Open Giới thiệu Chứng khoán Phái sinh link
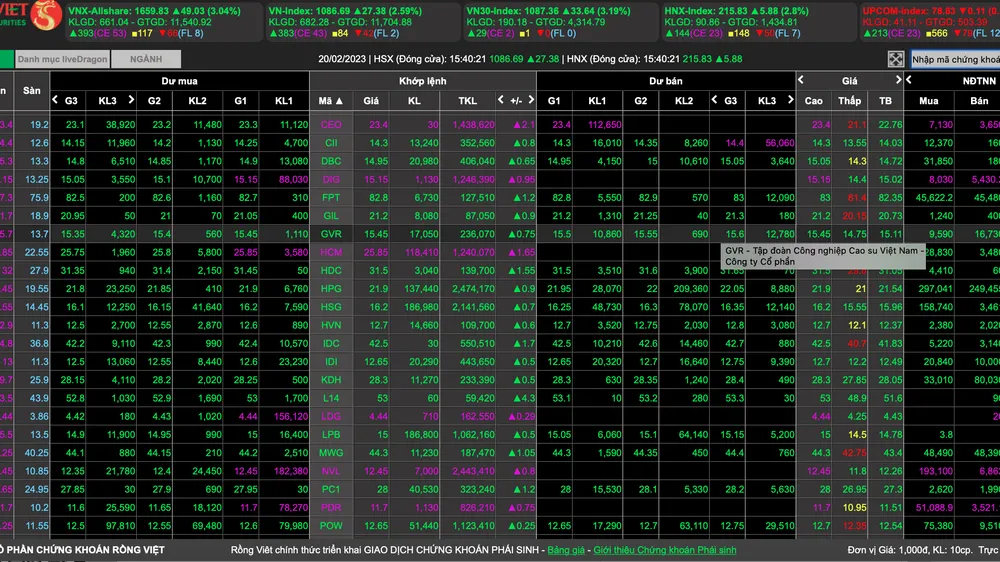Image resolution: width=1000 pixels, height=562 pixels. 665,550
